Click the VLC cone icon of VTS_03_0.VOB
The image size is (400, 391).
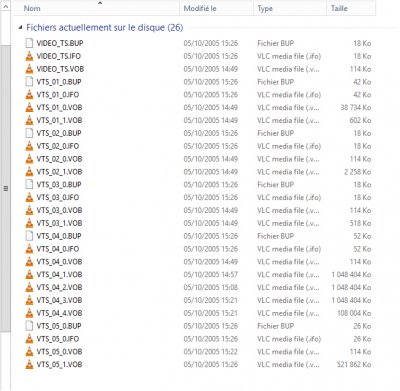[x=29, y=210]
